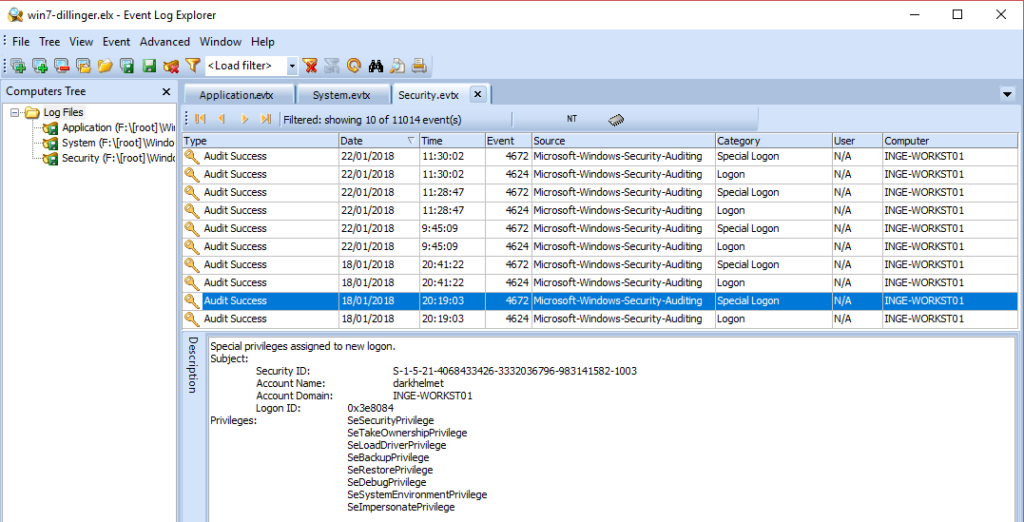Go to last event navigation arrow
The height and width of the screenshot is (522, 1024).
[265, 119]
